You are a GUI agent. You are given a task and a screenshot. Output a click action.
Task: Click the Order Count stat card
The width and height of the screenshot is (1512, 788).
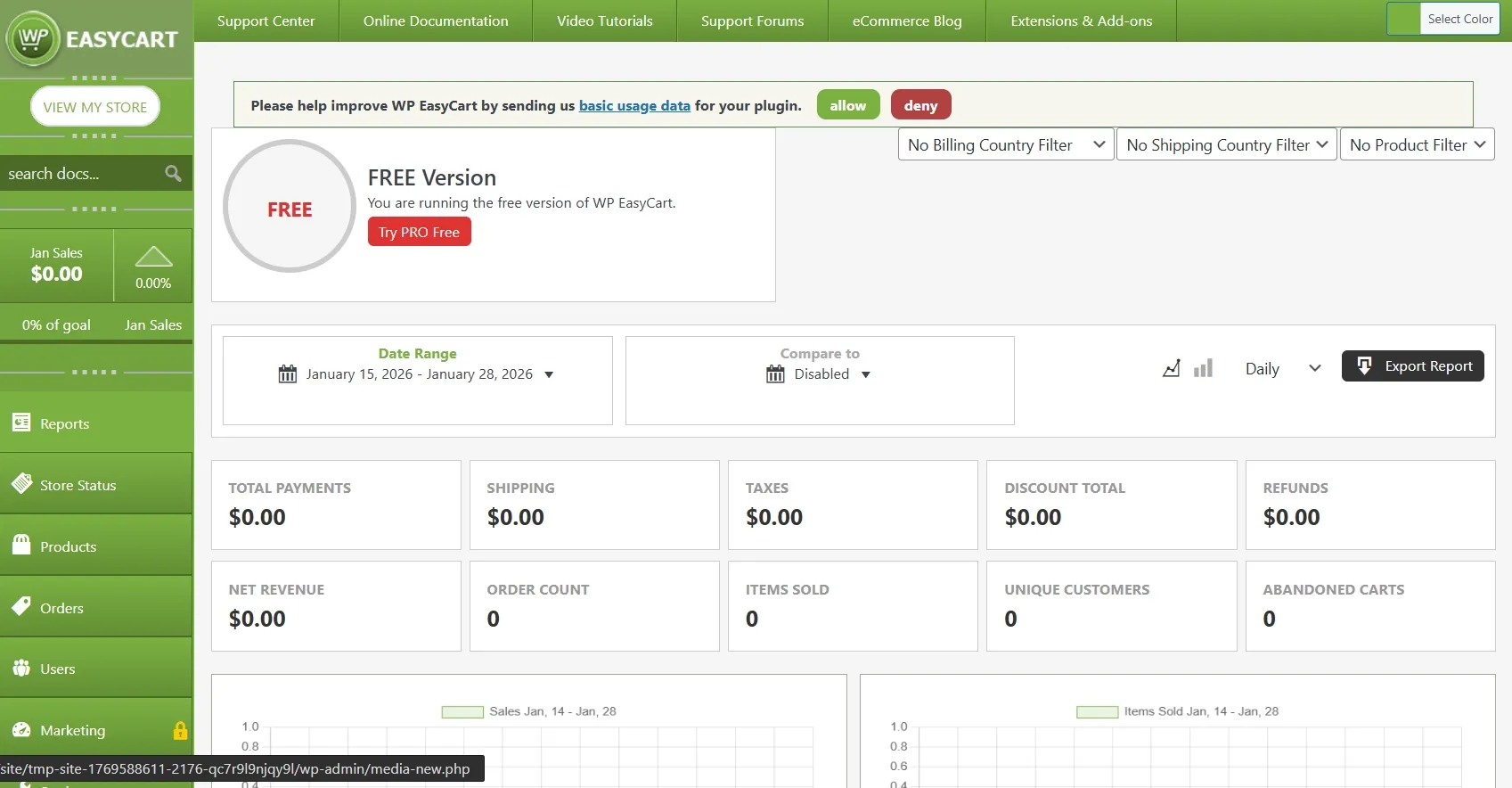[594, 606]
